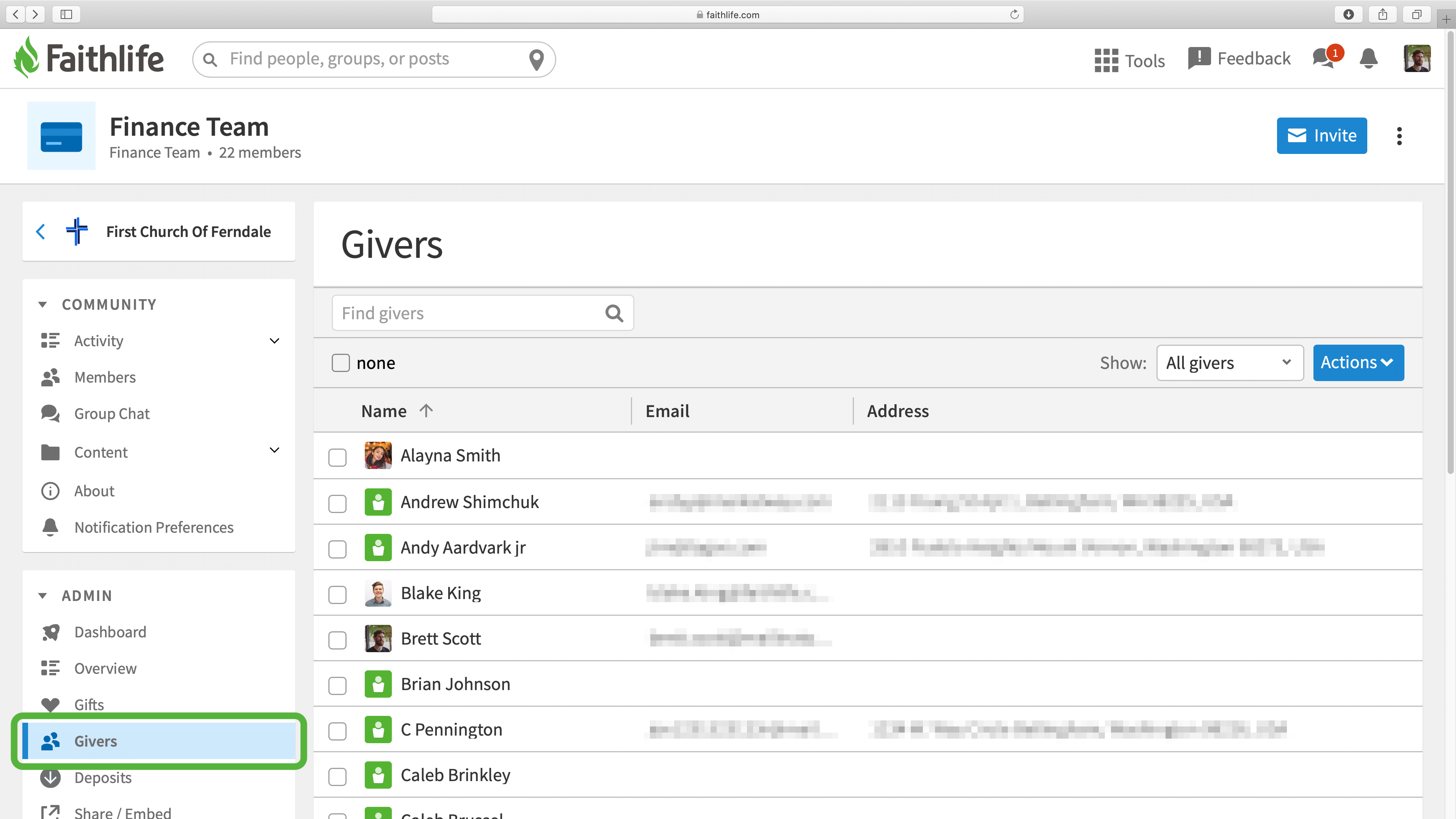Open Safari downloads button
1456x819 pixels.
point(1349,14)
